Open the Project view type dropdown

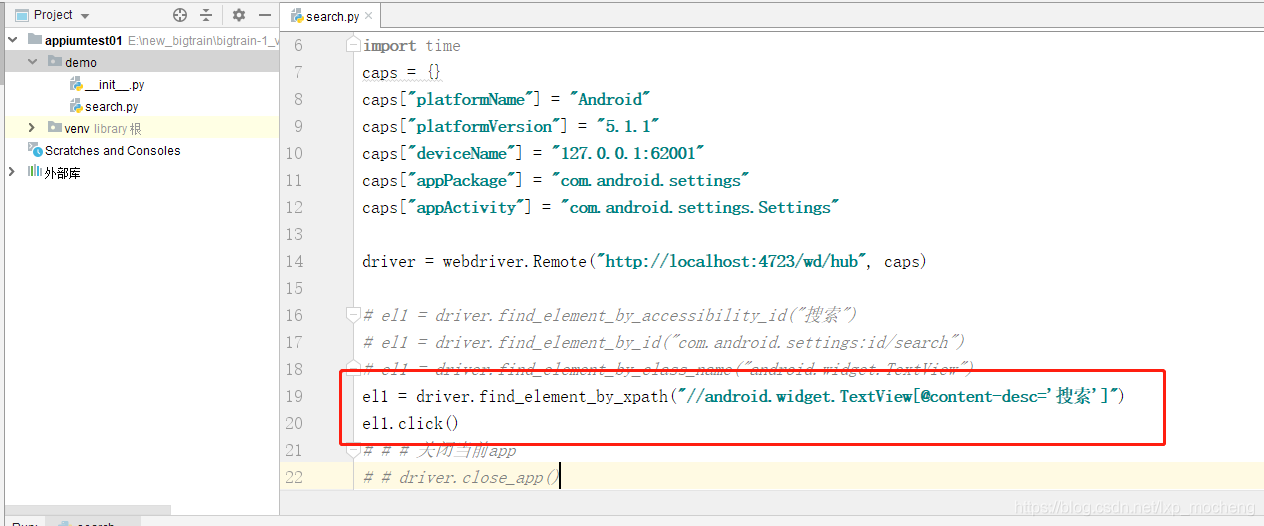(x=84, y=16)
